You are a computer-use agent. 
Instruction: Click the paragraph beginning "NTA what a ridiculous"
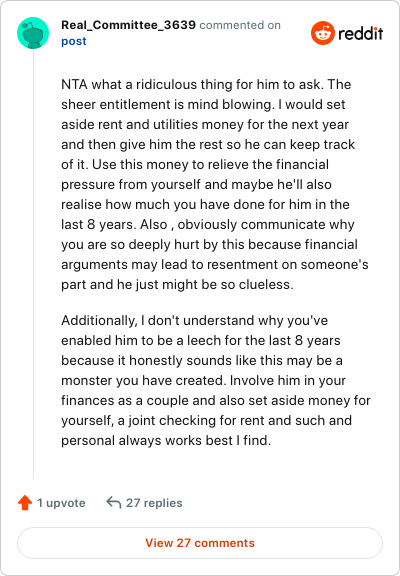215,184
